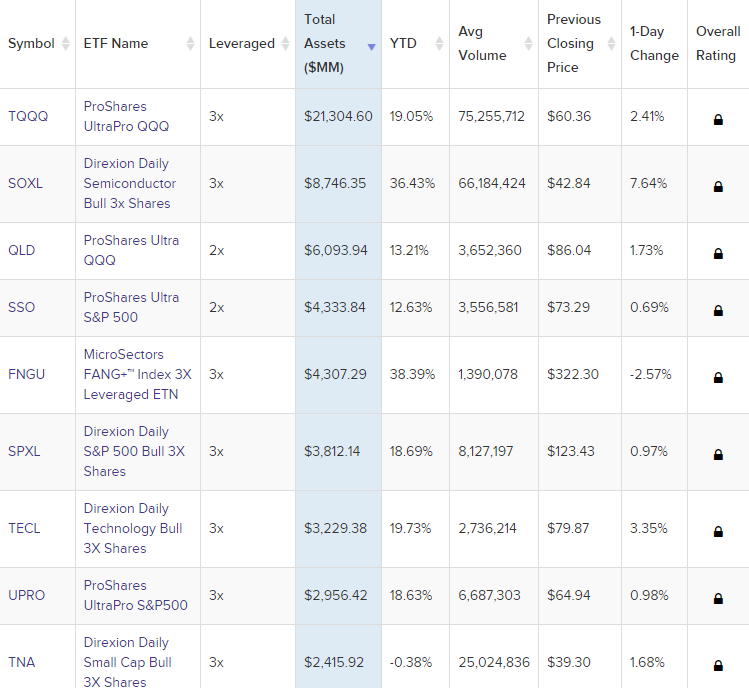Select the 12.63% YTD value
This screenshot has height=688, width=749.
coord(411,307)
